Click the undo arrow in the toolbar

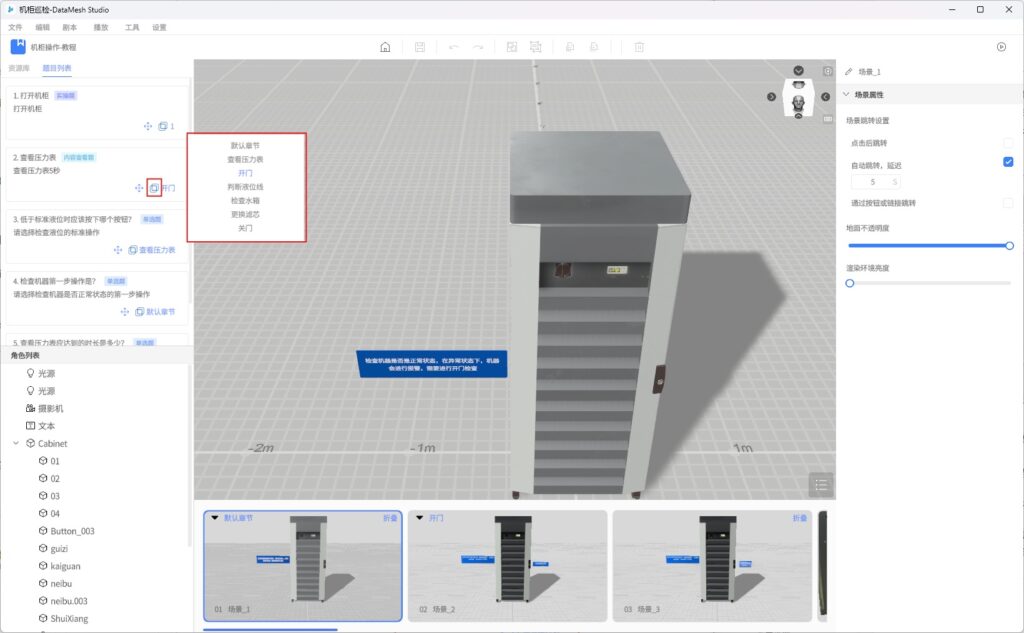coord(454,47)
